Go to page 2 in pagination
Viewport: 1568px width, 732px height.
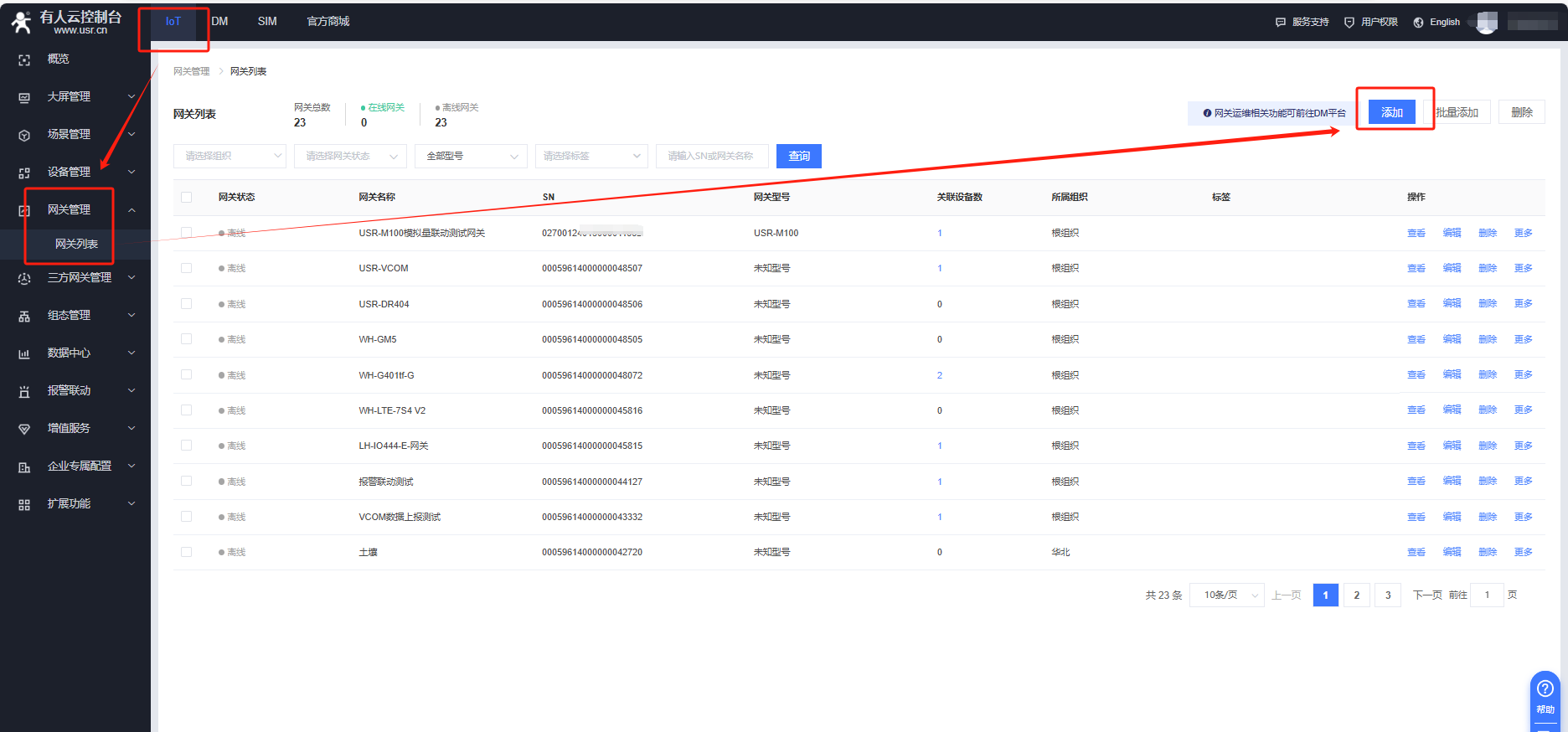pos(1356,595)
